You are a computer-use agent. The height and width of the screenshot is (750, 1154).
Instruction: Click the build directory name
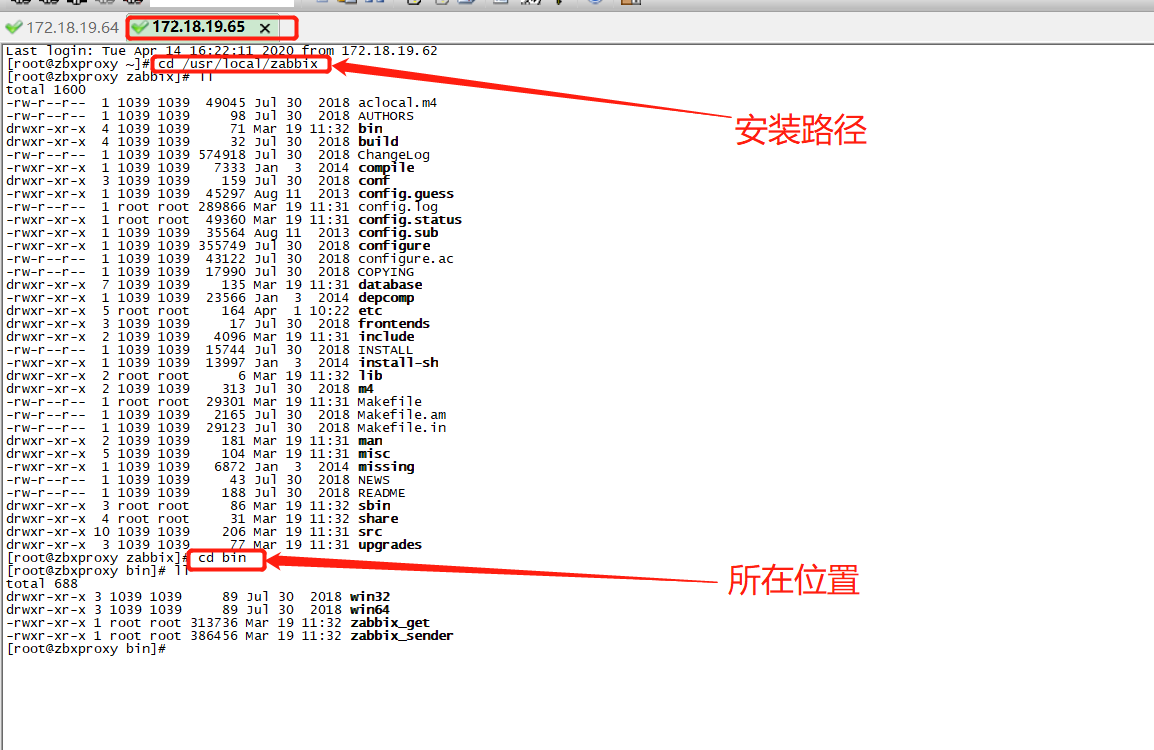(378, 142)
